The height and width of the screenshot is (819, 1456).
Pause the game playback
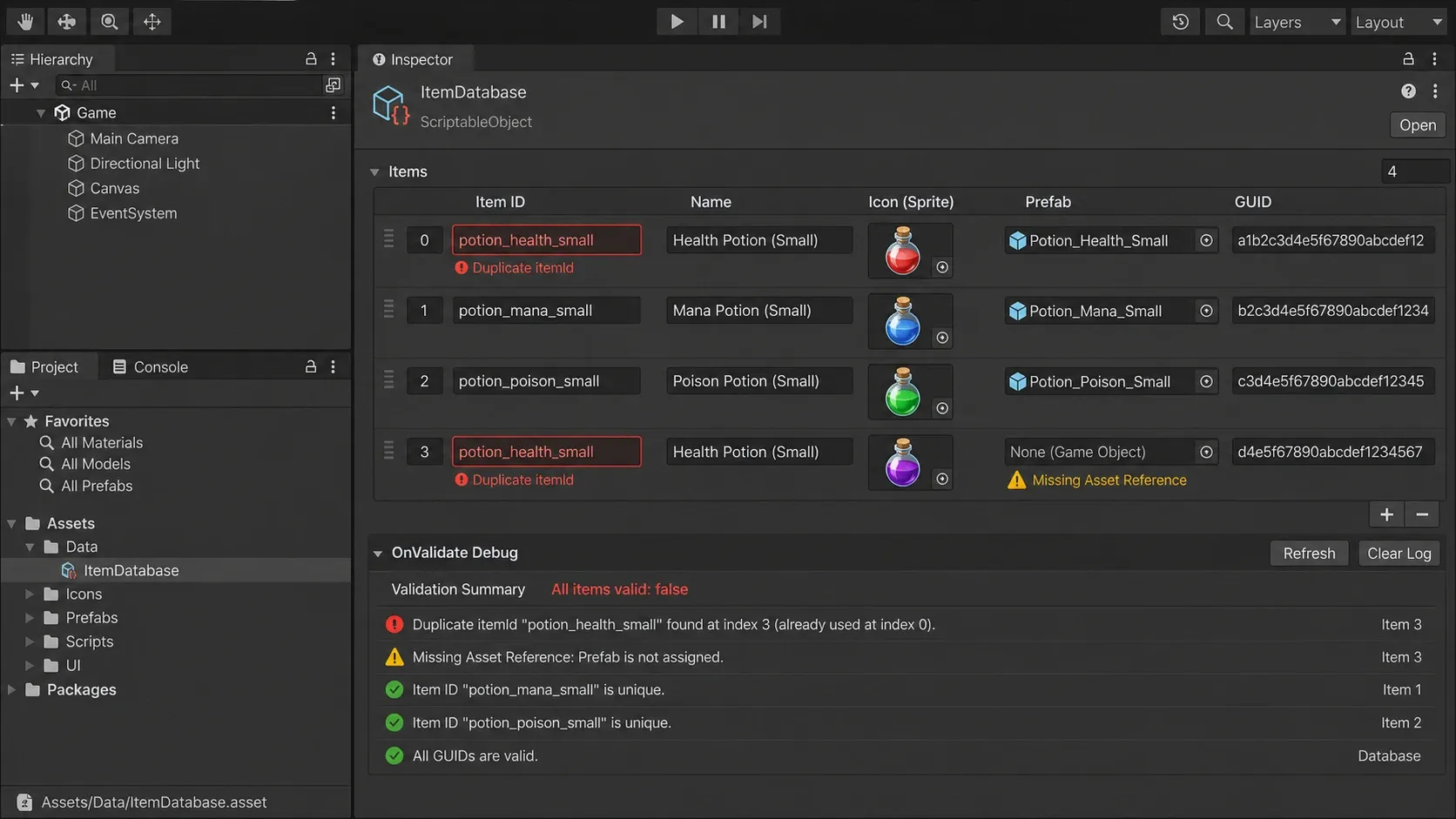click(x=718, y=22)
